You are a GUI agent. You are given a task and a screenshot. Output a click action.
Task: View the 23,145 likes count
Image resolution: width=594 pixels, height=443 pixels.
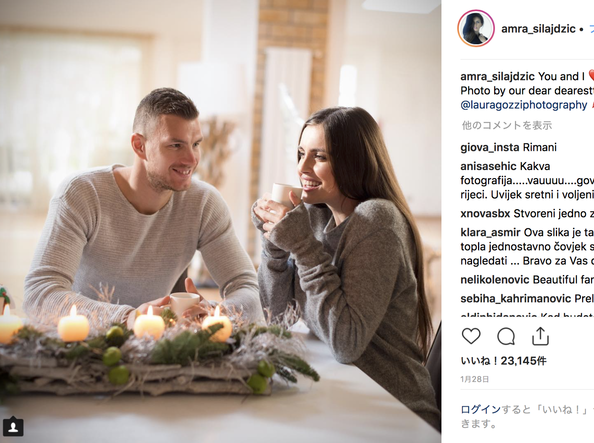[x=503, y=361]
